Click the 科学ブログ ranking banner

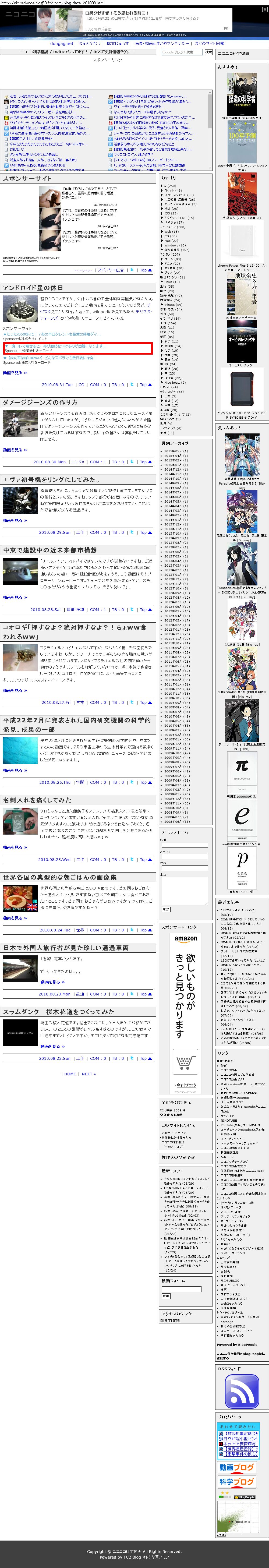(x=236, y=1482)
